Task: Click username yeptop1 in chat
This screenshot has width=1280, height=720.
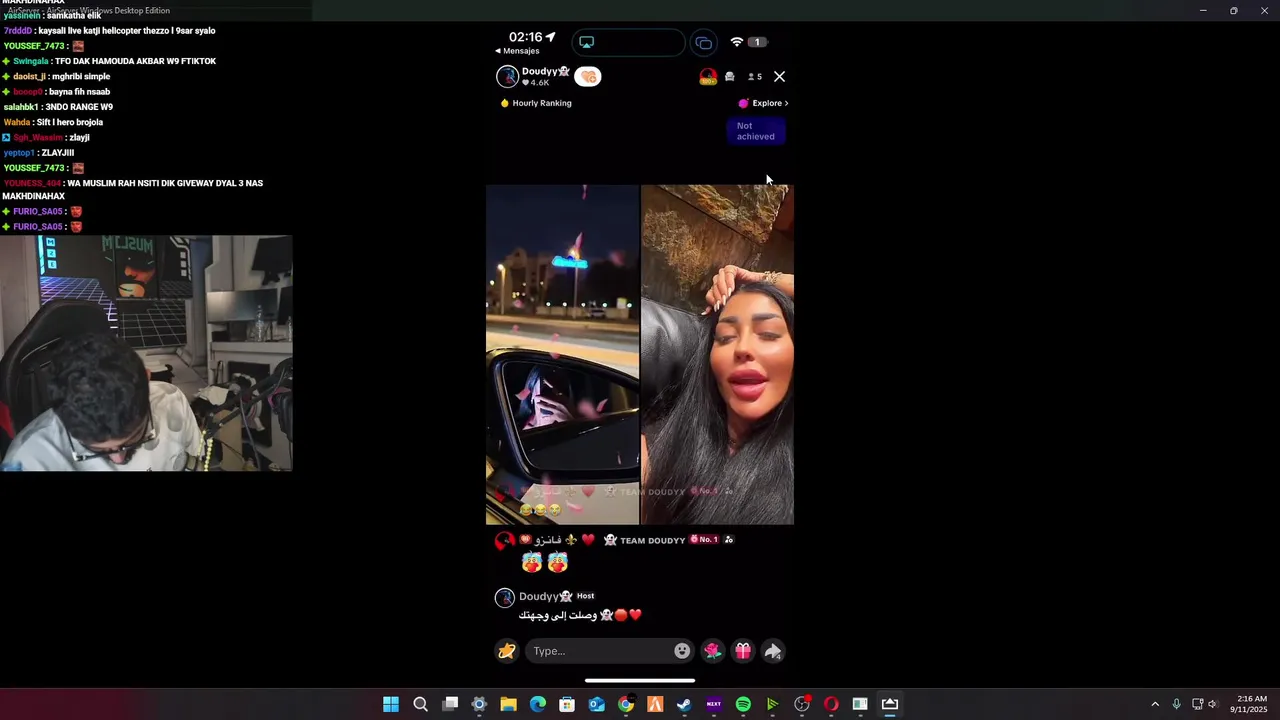Action: 19,153
